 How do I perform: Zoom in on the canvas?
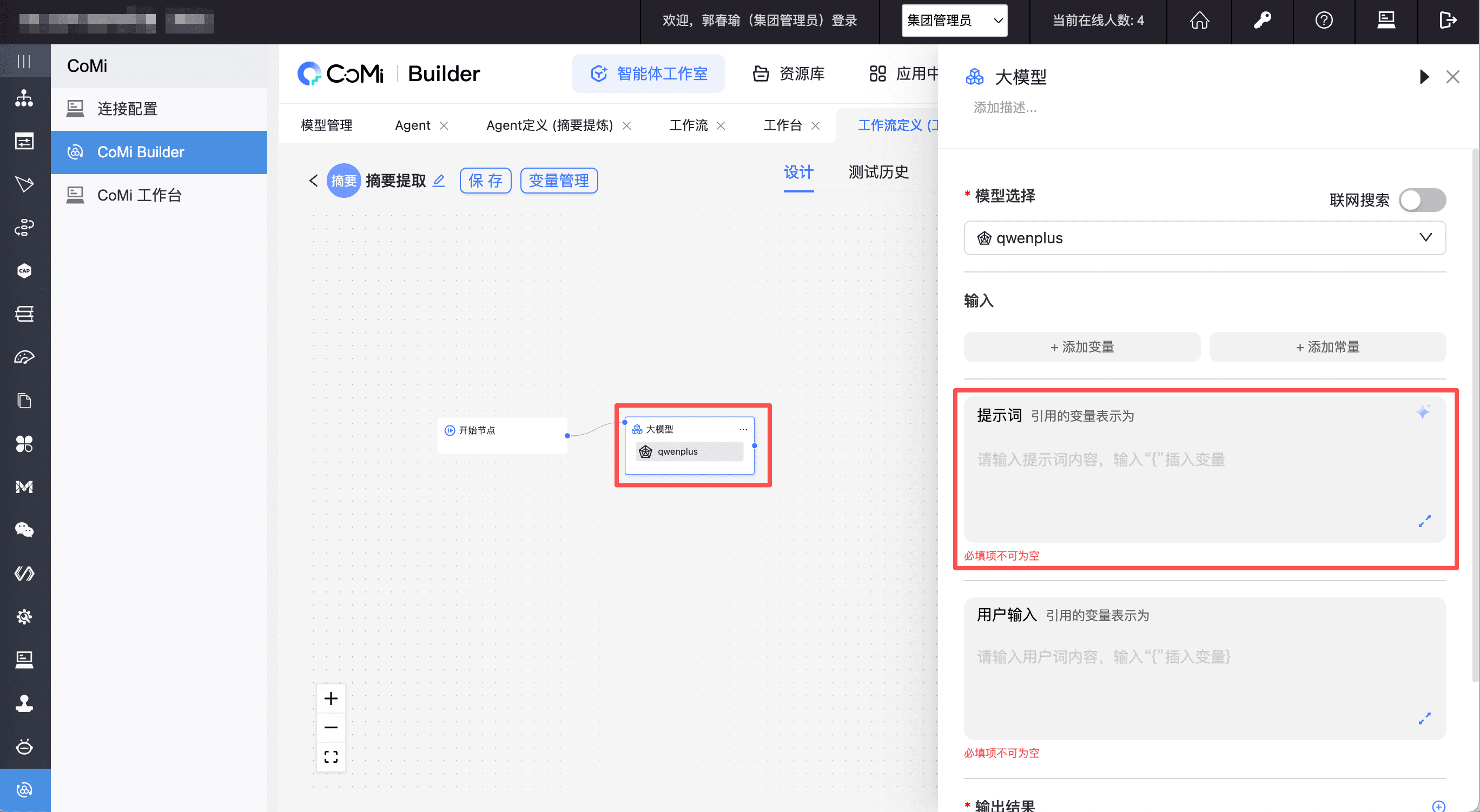(331, 698)
